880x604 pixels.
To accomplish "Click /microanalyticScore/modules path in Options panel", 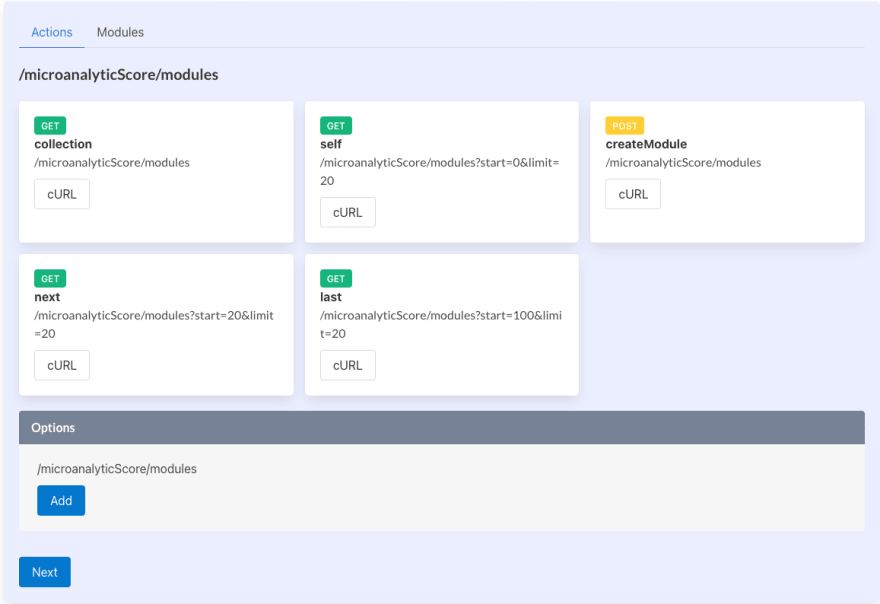I will pyautogui.click(x=117, y=469).
